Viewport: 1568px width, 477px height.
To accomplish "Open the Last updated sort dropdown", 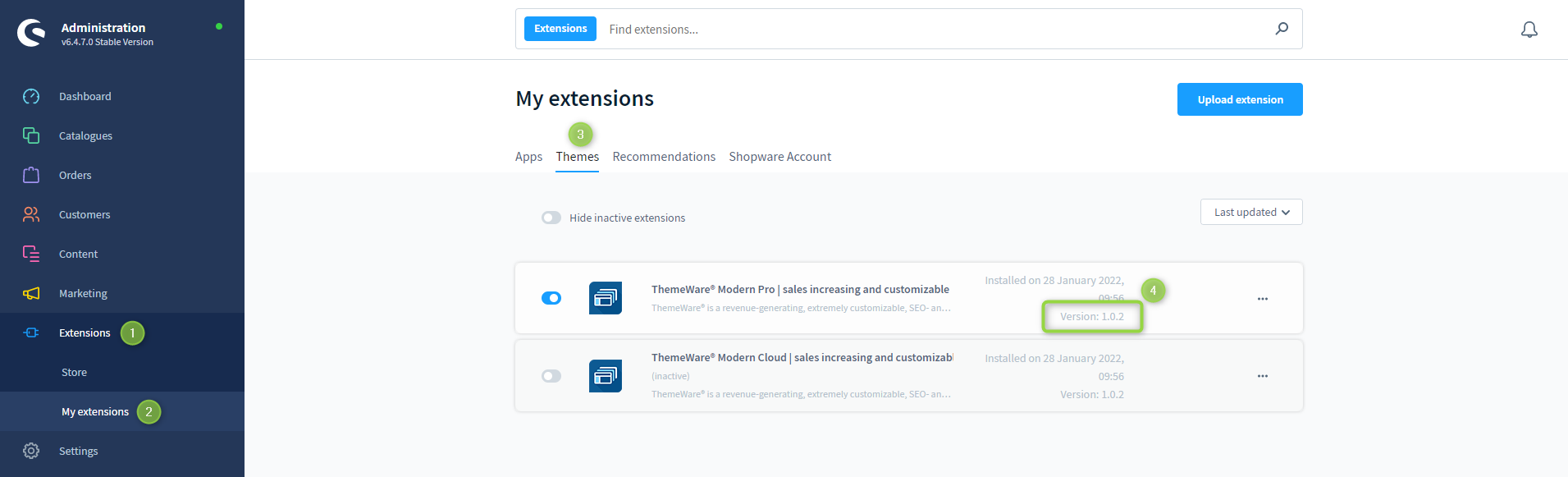I will click(1251, 212).
